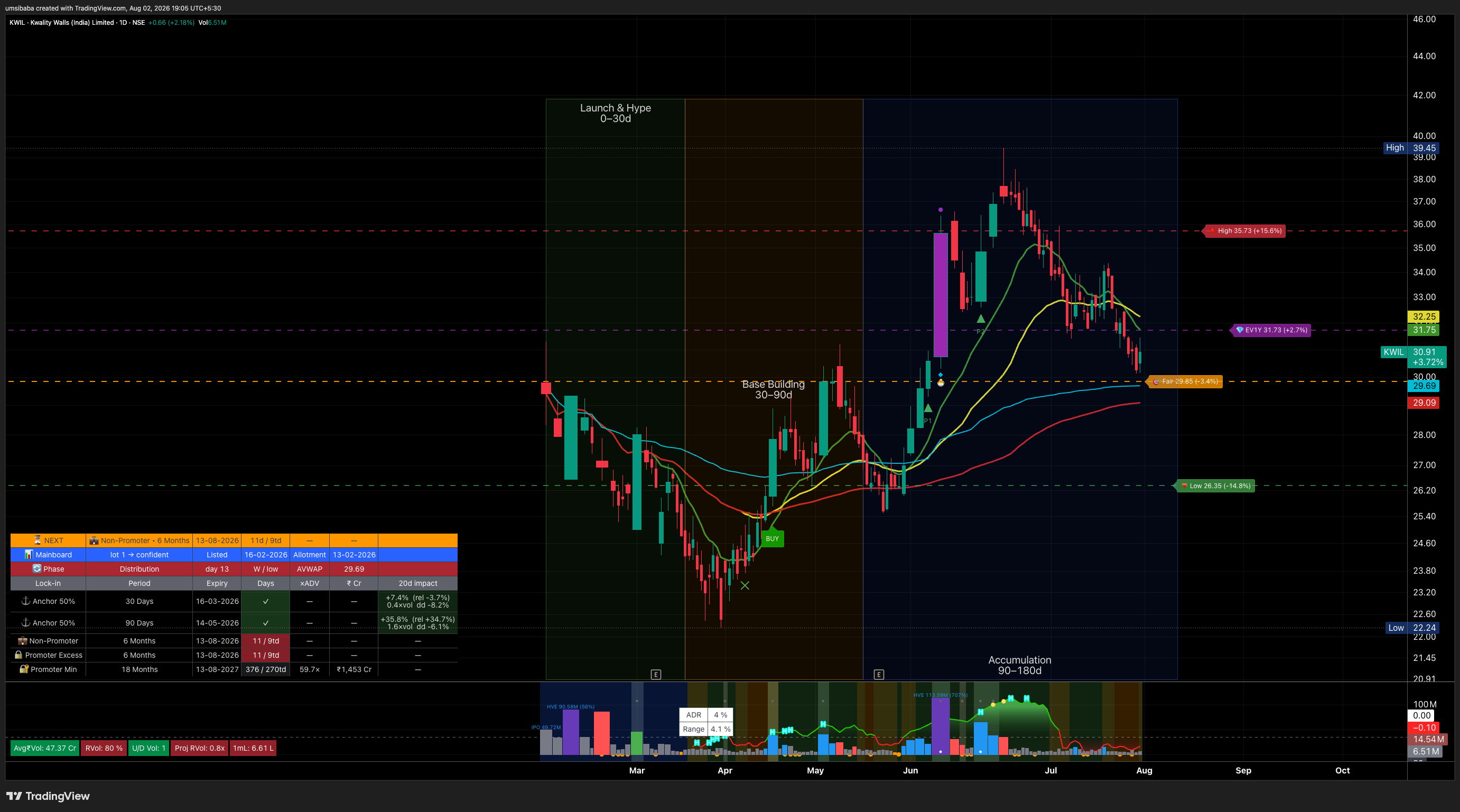This screenshot has height=812, width=1460.
Task: Click the 'lot 1 → confident' cell
Action: click(140, 554)
